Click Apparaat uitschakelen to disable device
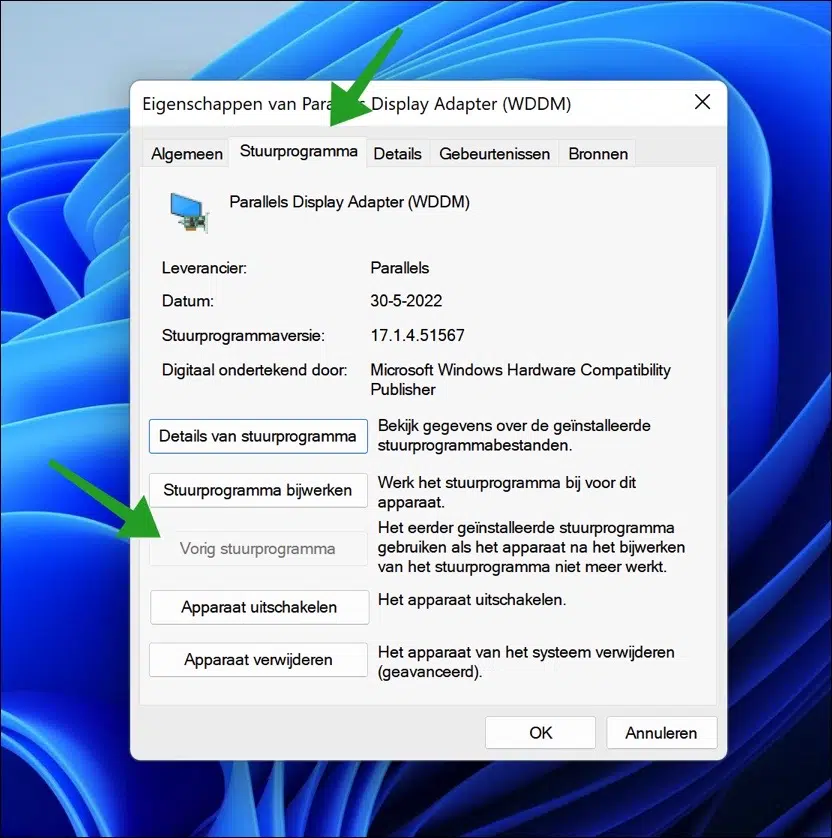Screen dimensions: 832x838 (259, 607)
